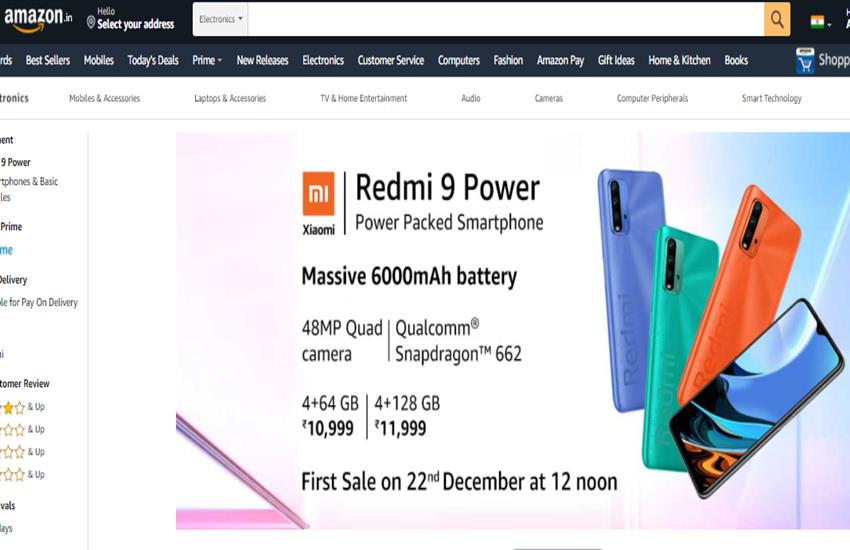Click the Amazon.in logo
Viewport: 850px width, 550px height.
click(38, 19)
